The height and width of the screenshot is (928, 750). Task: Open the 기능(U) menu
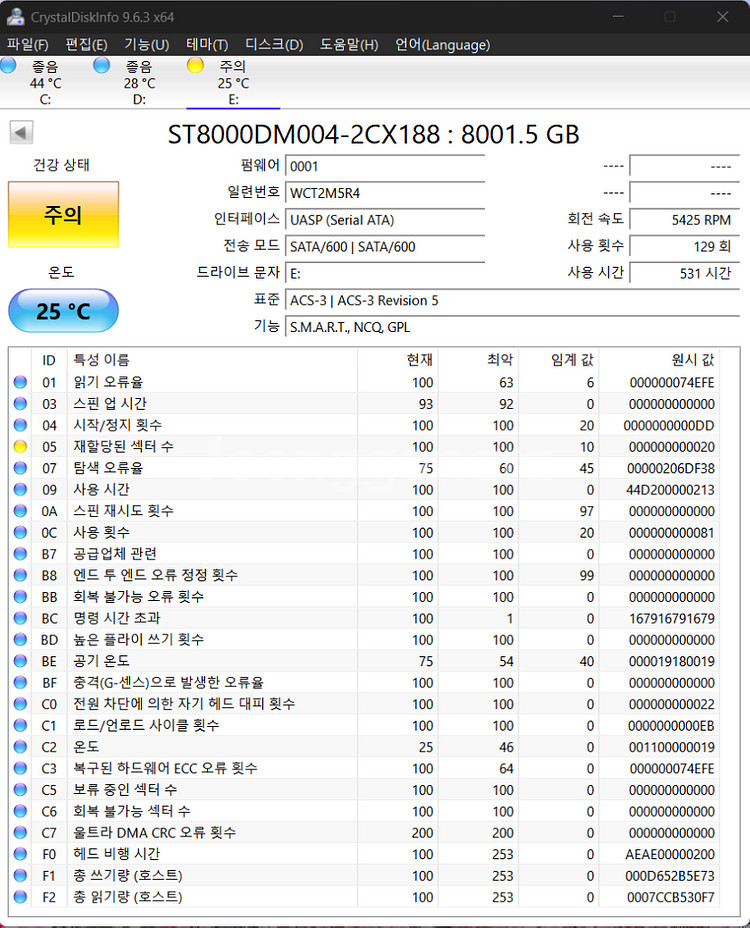point(146,45)
